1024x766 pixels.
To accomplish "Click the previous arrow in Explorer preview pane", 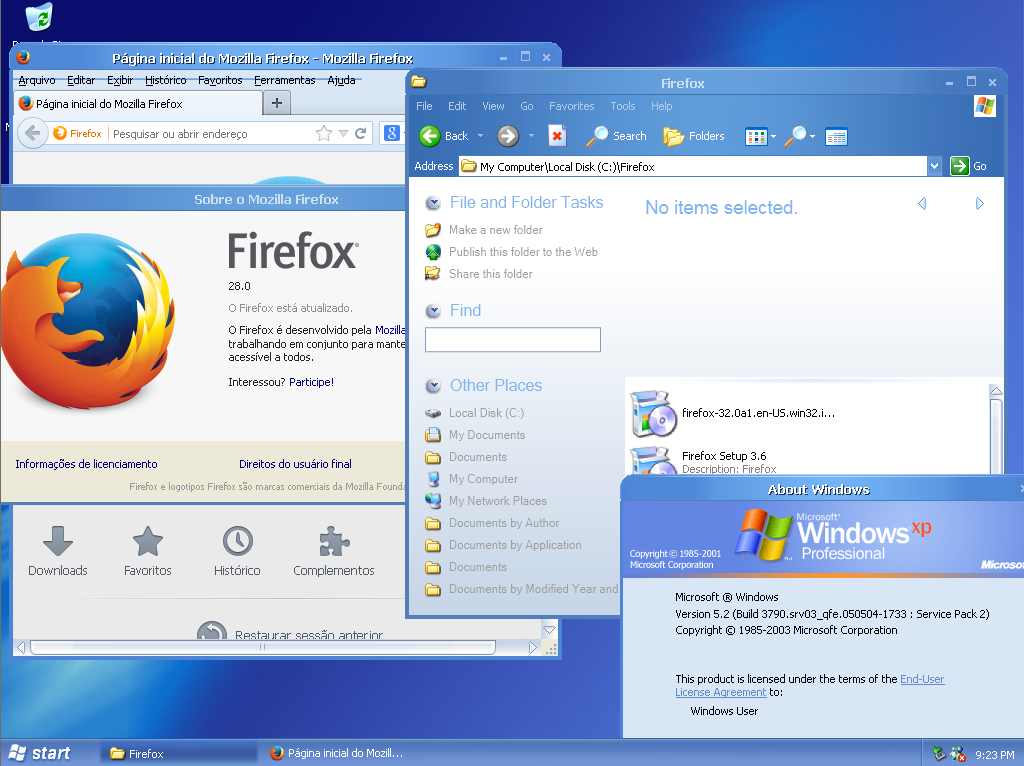I will pyautogui.click(x=922, y=204).
